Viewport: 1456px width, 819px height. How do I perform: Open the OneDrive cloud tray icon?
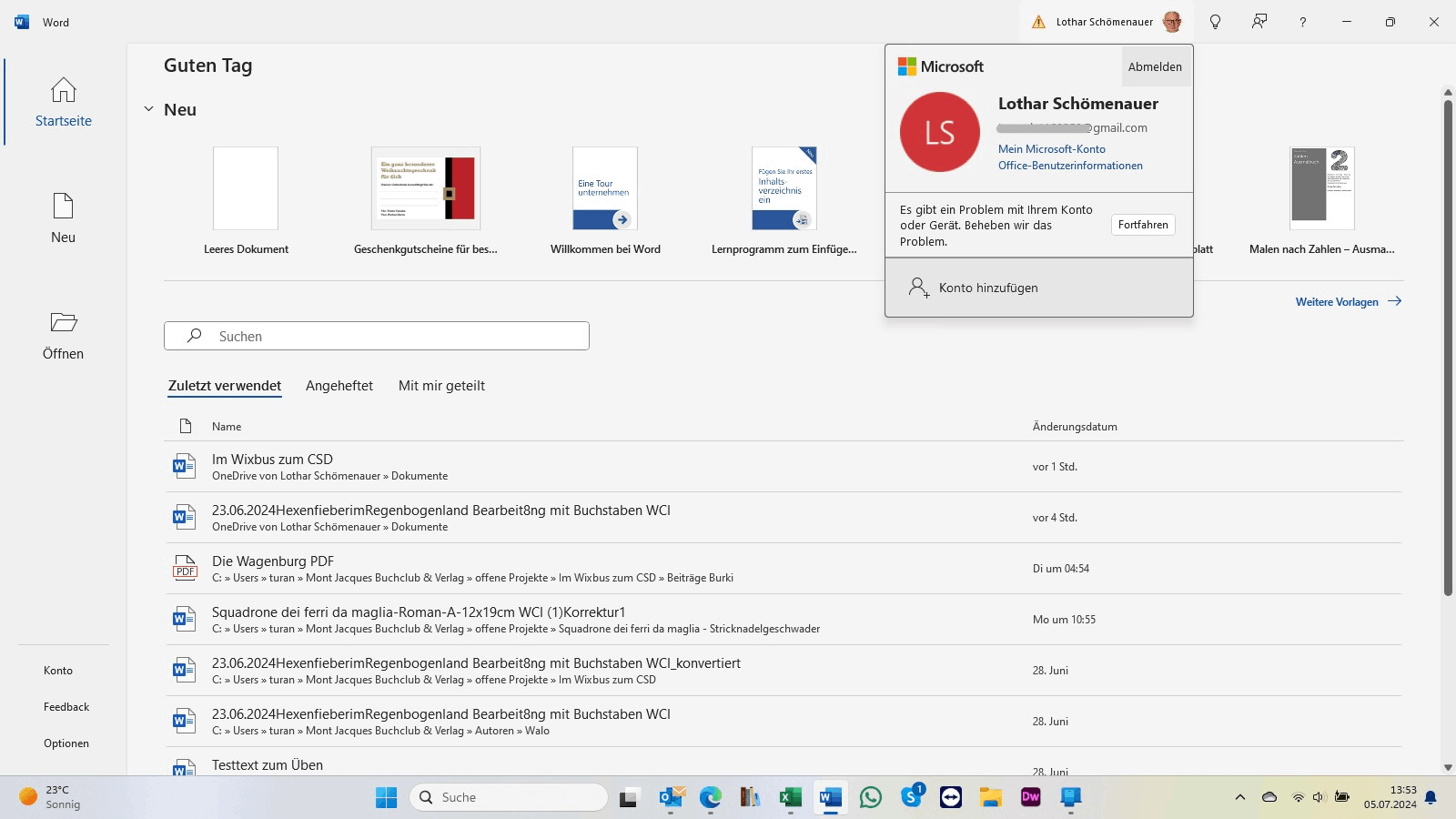[1269, 797]
